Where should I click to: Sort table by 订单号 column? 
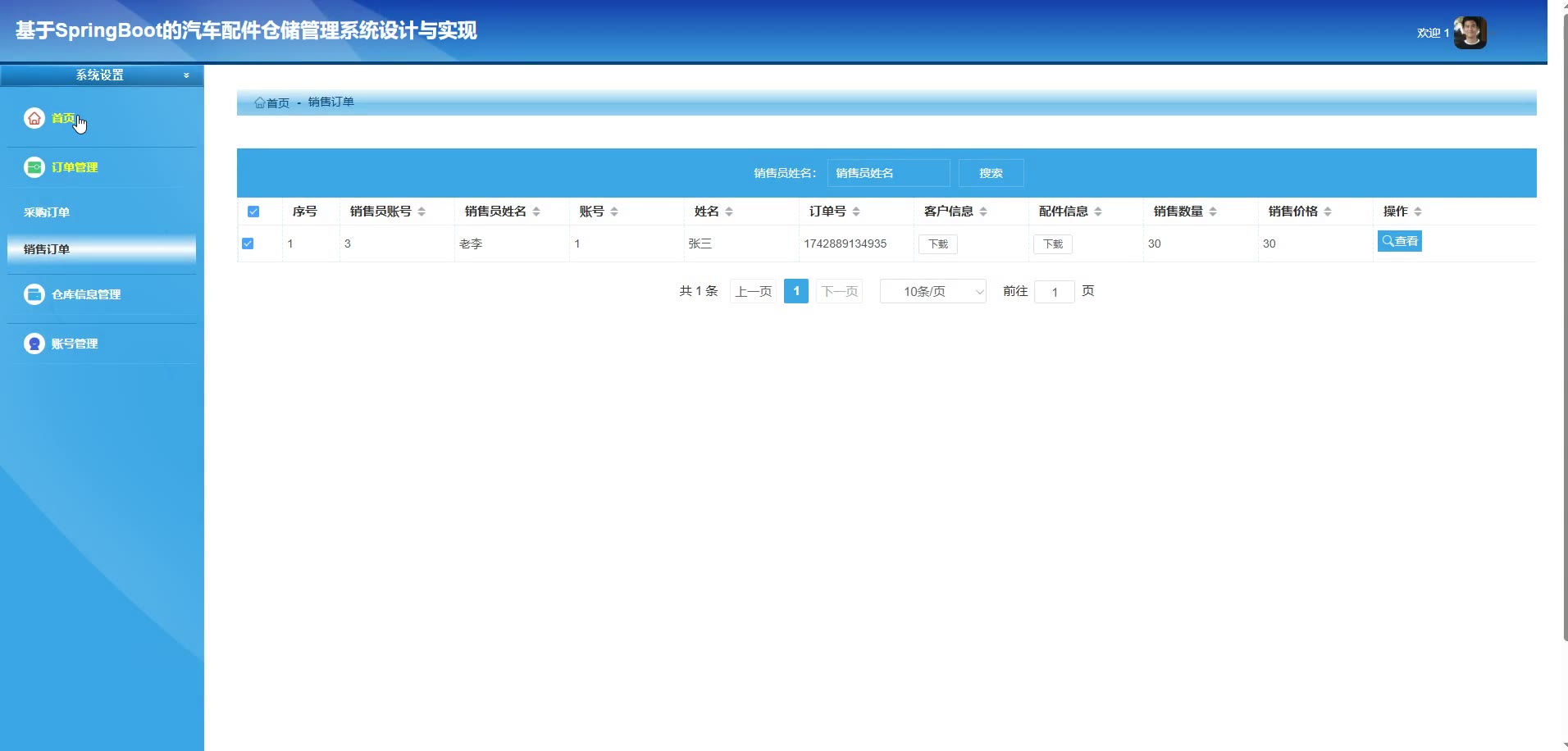(856, 212)
